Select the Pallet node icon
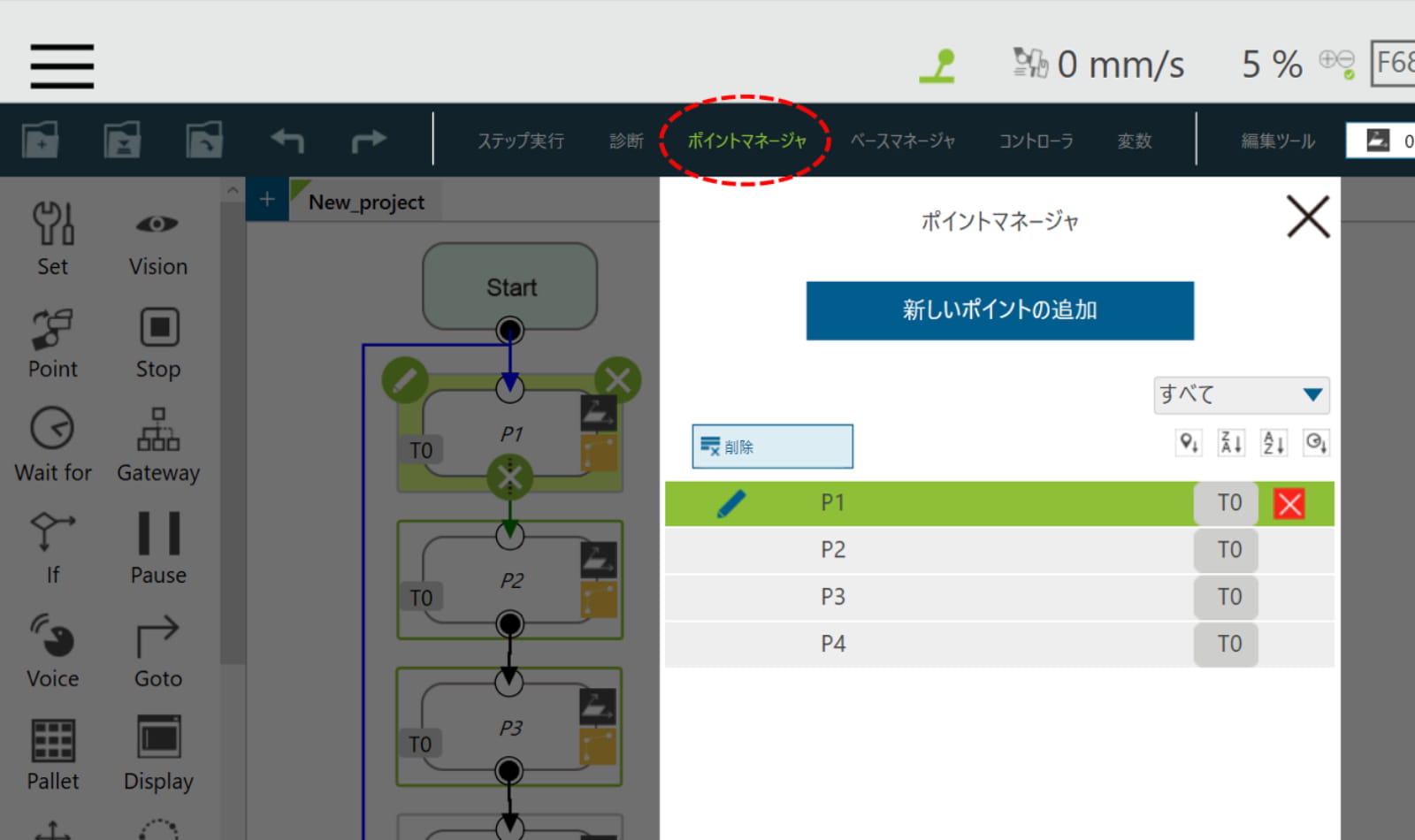Viewport: 1415px width, 840px height. (x=53, y=740)
